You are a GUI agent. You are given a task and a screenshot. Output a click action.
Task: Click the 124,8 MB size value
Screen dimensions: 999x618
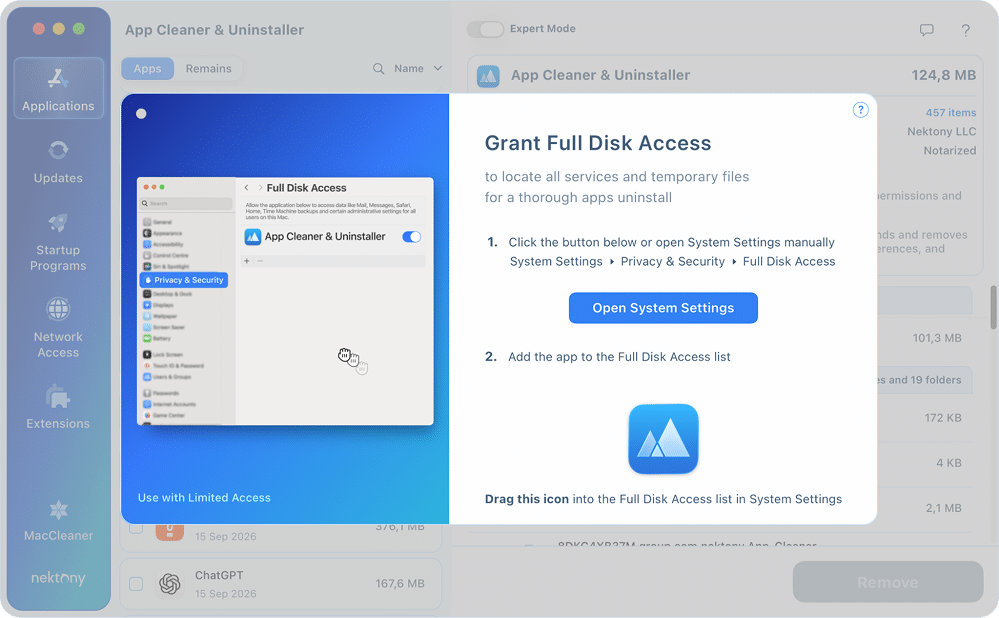point(944,75)
